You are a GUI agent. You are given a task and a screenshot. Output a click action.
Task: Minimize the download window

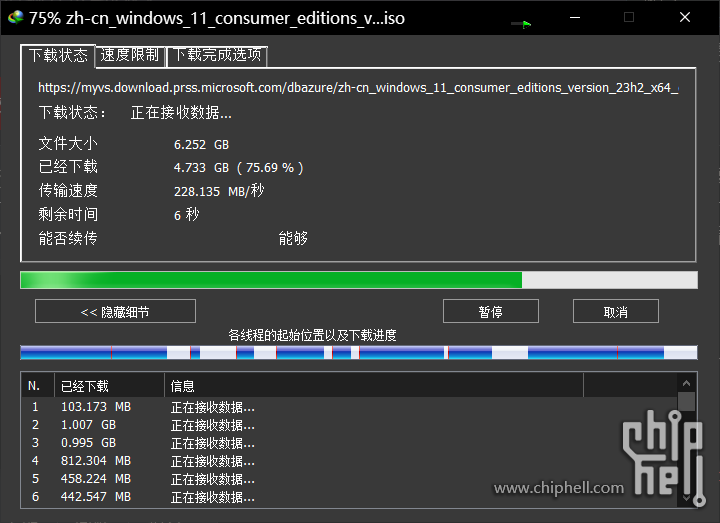point(575,17)
